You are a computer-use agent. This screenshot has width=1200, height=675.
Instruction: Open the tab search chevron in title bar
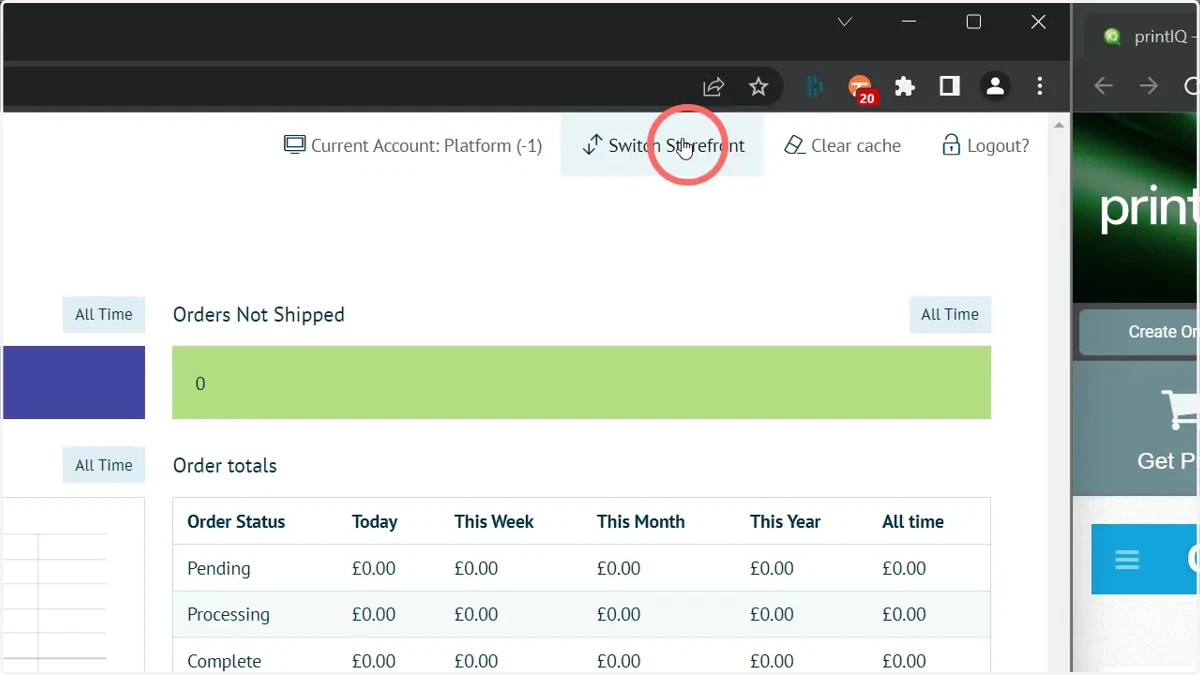click(845, 22)
